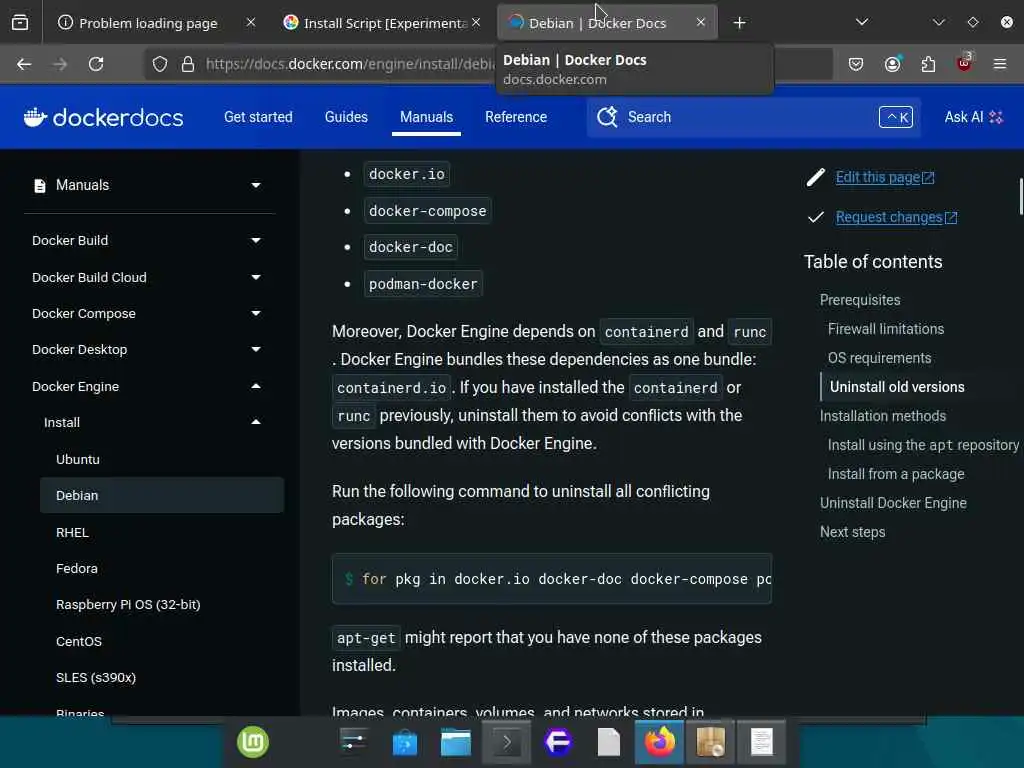Click the uBlock Origin extension icon
The height and width of the screenshot is (768, 1024).
coord(964,63)
